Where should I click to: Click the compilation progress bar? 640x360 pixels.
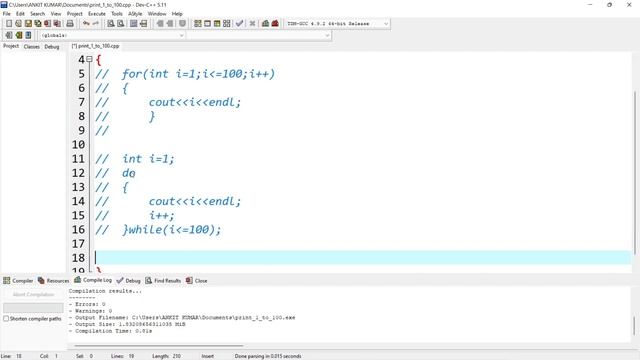coord(33,307)
